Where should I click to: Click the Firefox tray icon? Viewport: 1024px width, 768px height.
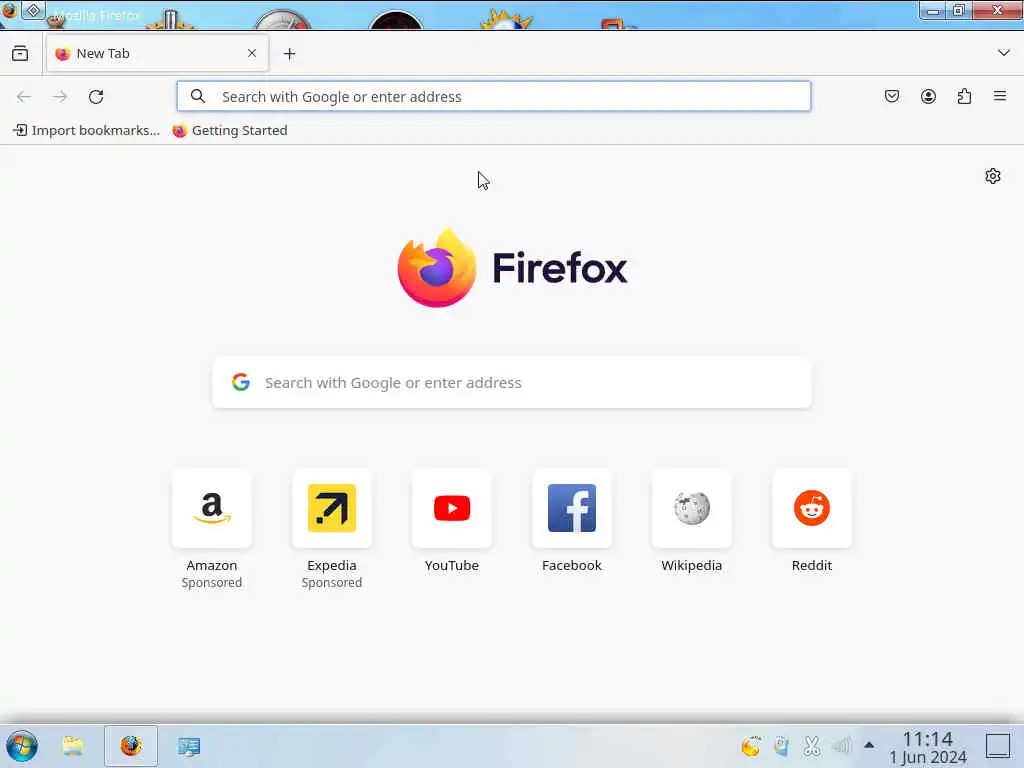click(x=751, y=746)
